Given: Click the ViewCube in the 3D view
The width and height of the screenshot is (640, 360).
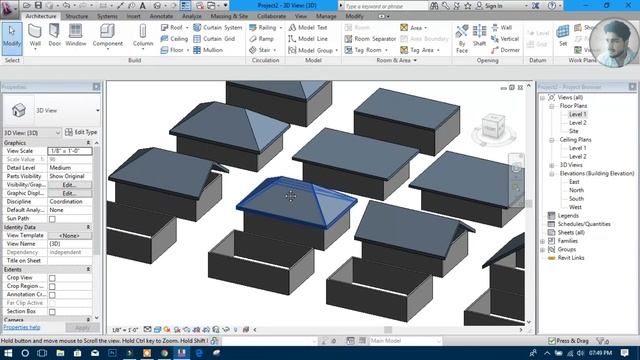Looking at the screenshot, I should [493, 128].
